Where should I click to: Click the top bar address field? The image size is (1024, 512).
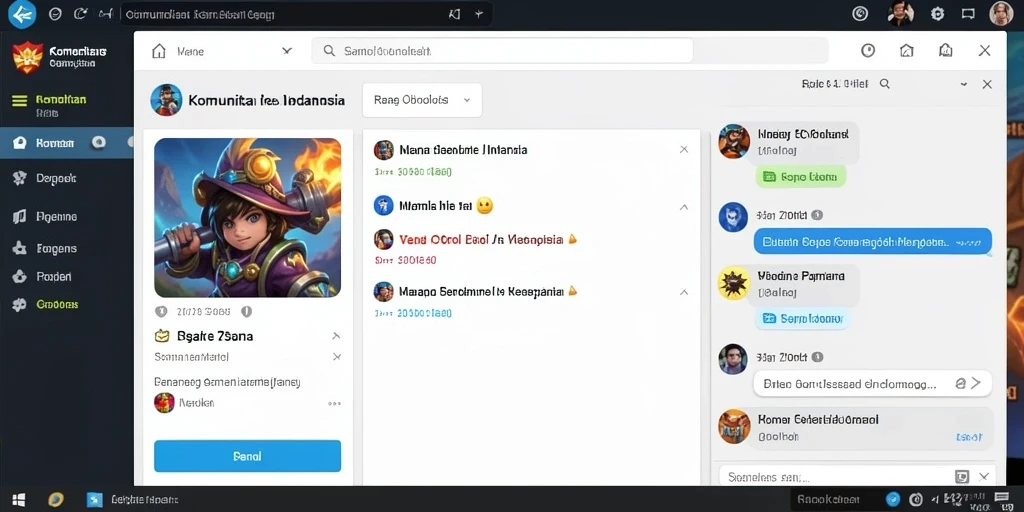[306, 14]
